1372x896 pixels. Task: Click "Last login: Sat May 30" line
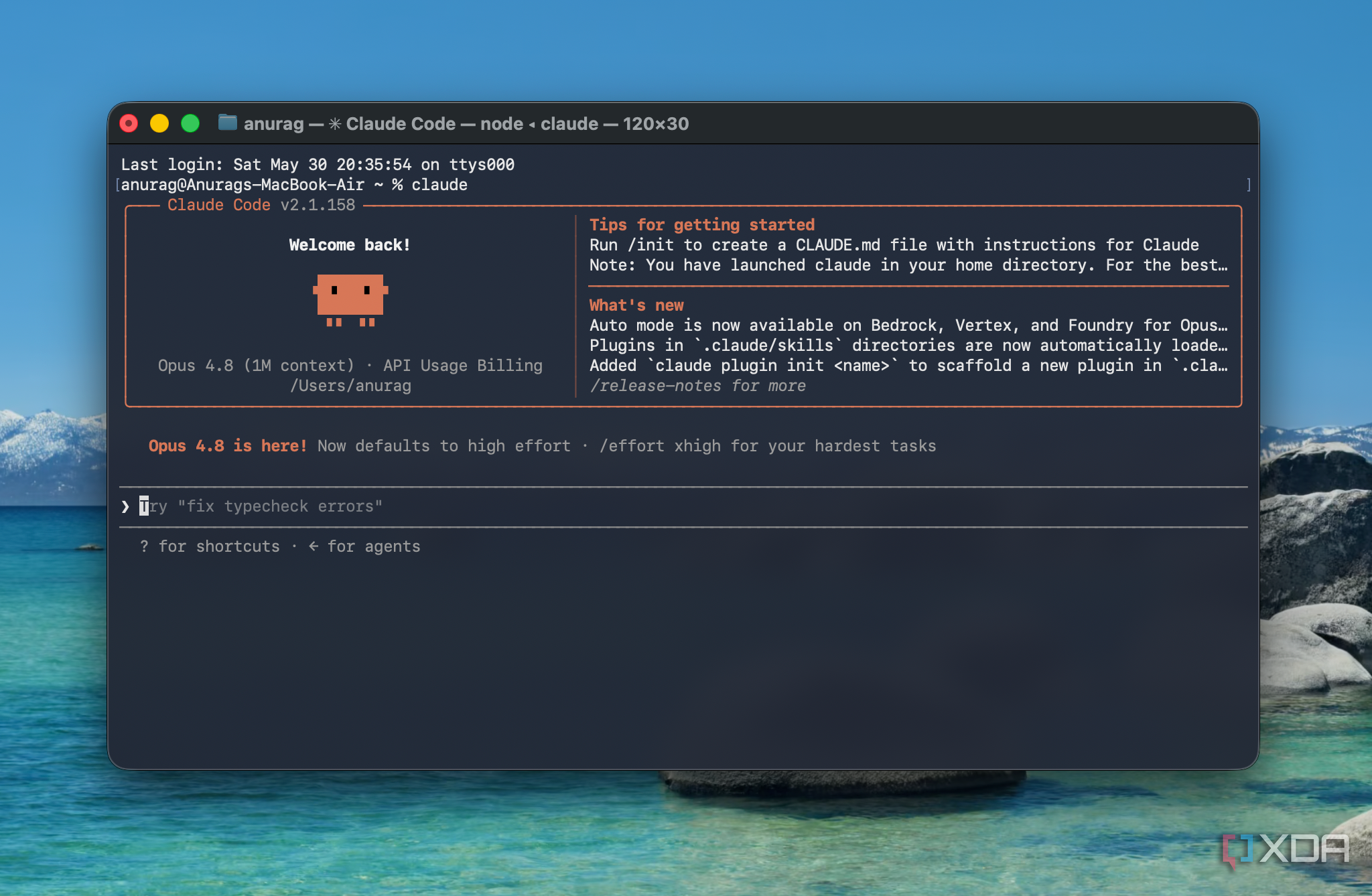318,165
